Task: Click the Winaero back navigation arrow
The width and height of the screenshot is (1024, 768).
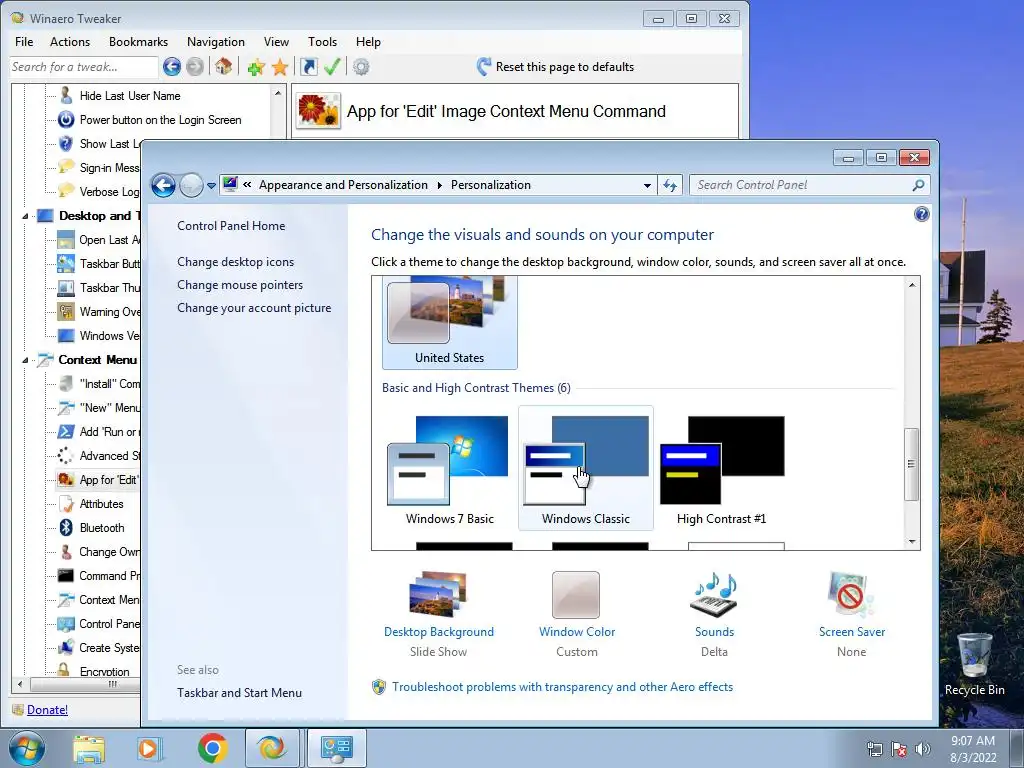Action: [172, 67]
